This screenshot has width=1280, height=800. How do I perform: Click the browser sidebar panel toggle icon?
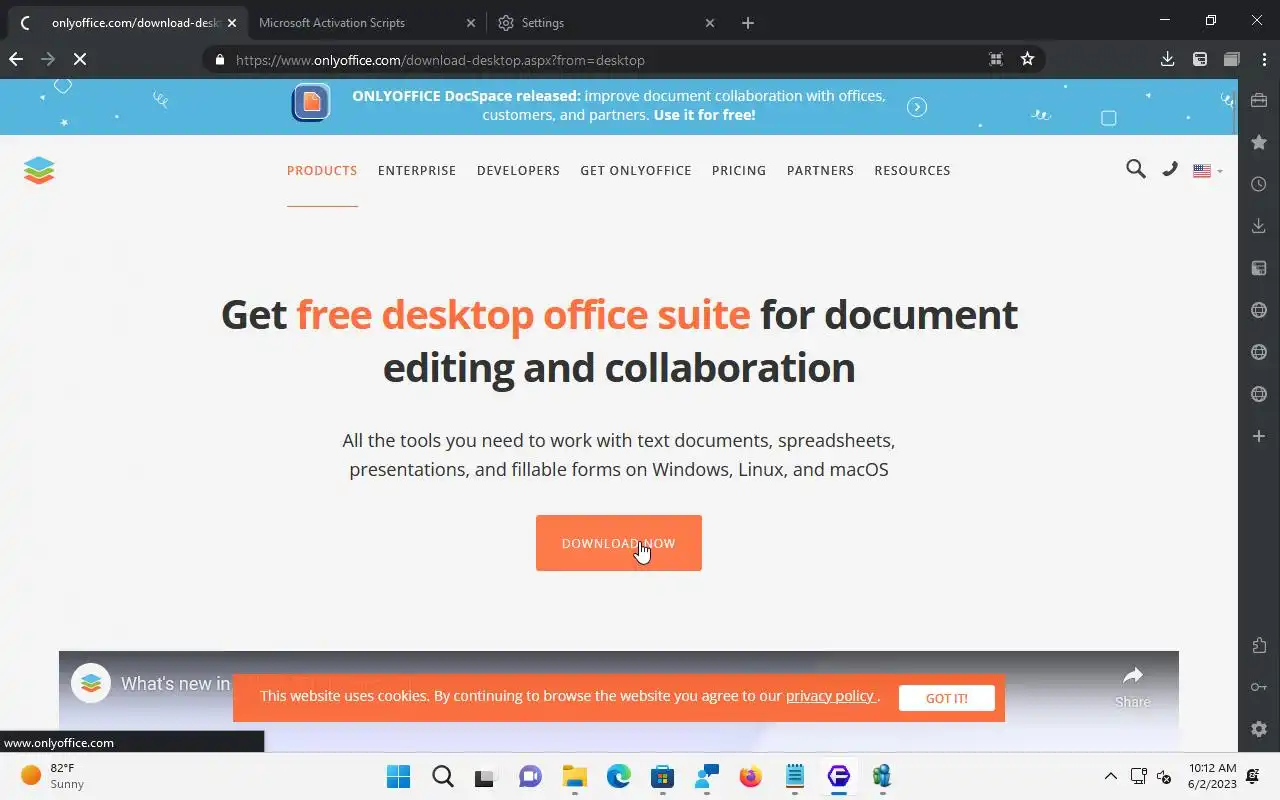pyautogui.click(x=1200, y=59)
